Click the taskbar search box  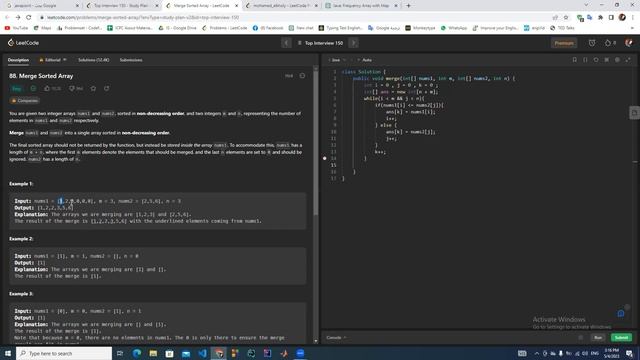pyautogui.click(x=64, y=353)
